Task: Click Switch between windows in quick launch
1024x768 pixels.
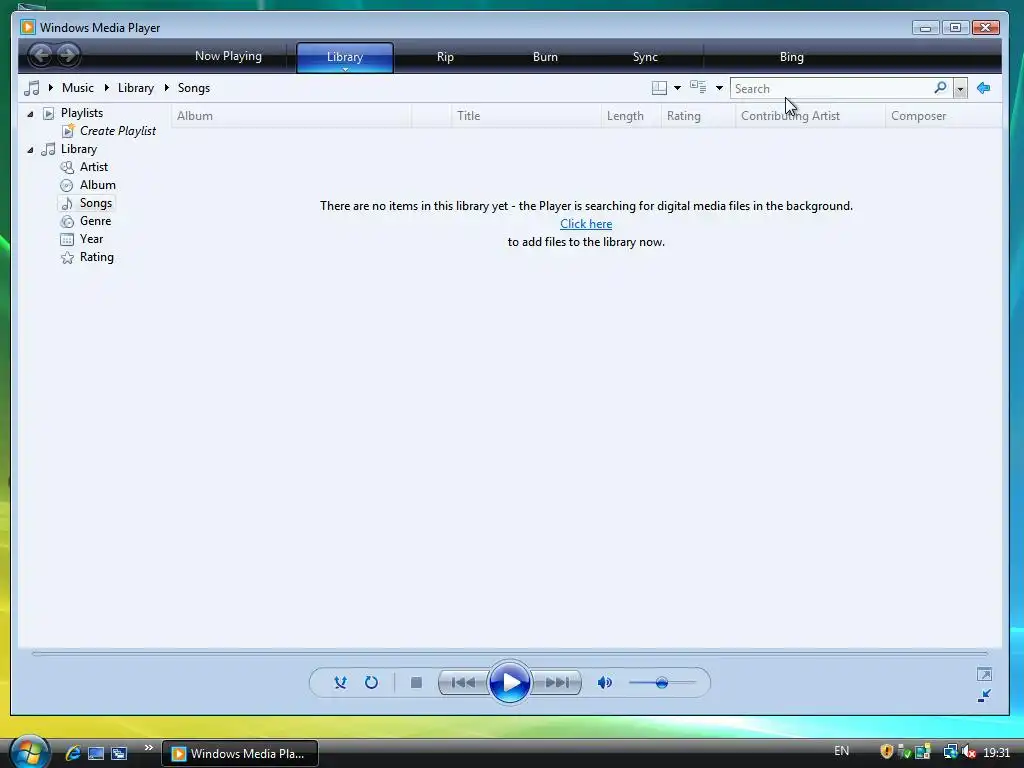Action: point(119,754)
